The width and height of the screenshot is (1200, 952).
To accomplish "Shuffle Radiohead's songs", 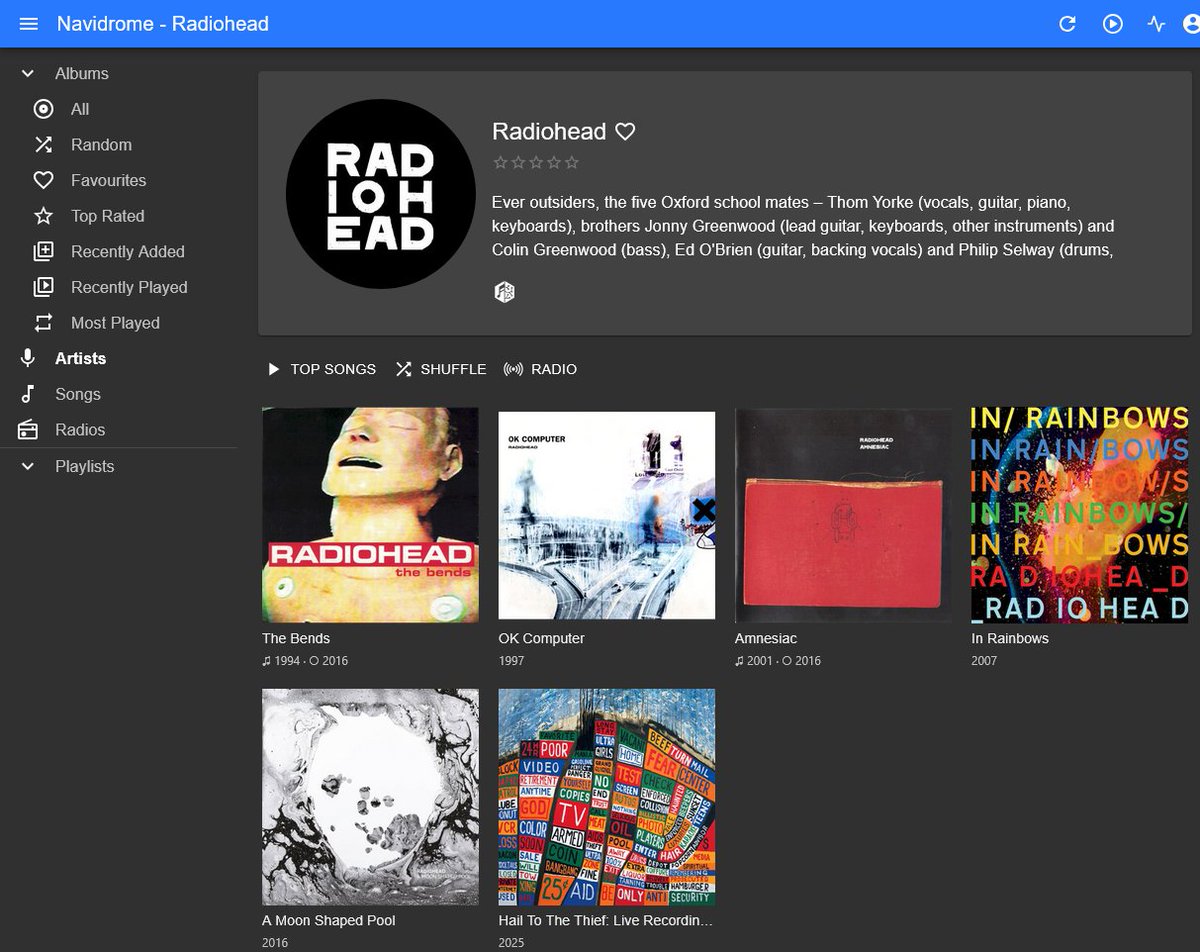I will [x=441, y=369].
